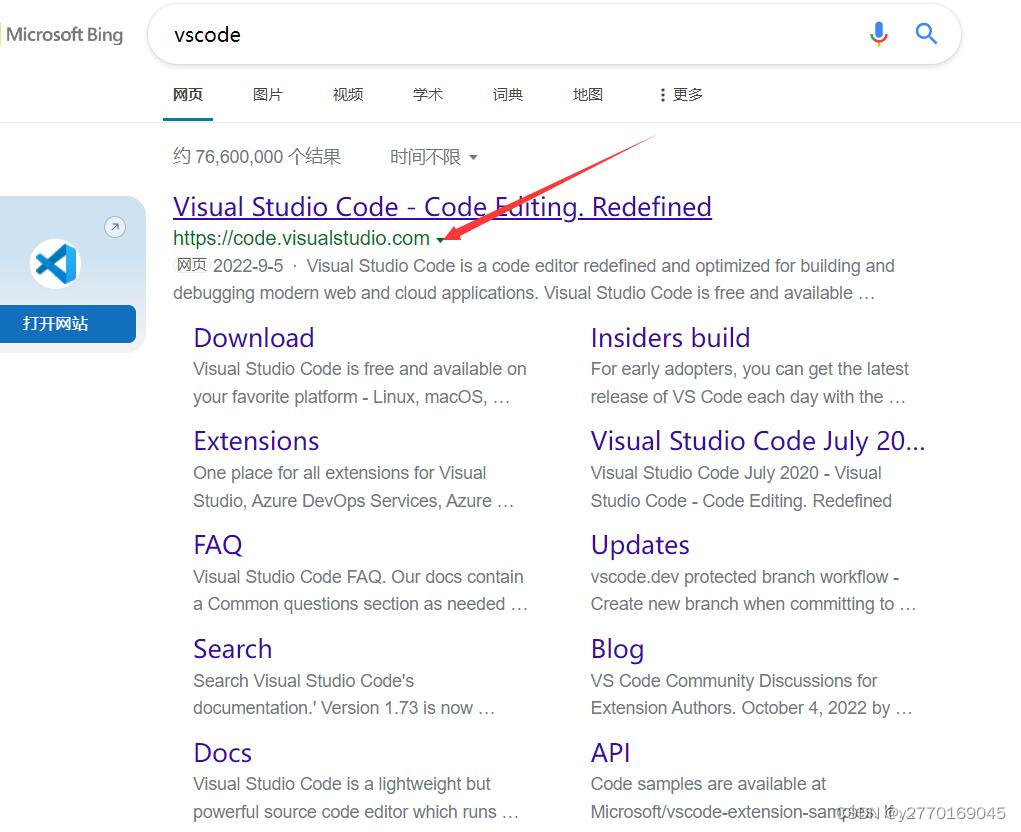This screenshot has height=832, width=1021.
Task: Click the 打开网站 button
Action: 68,324
